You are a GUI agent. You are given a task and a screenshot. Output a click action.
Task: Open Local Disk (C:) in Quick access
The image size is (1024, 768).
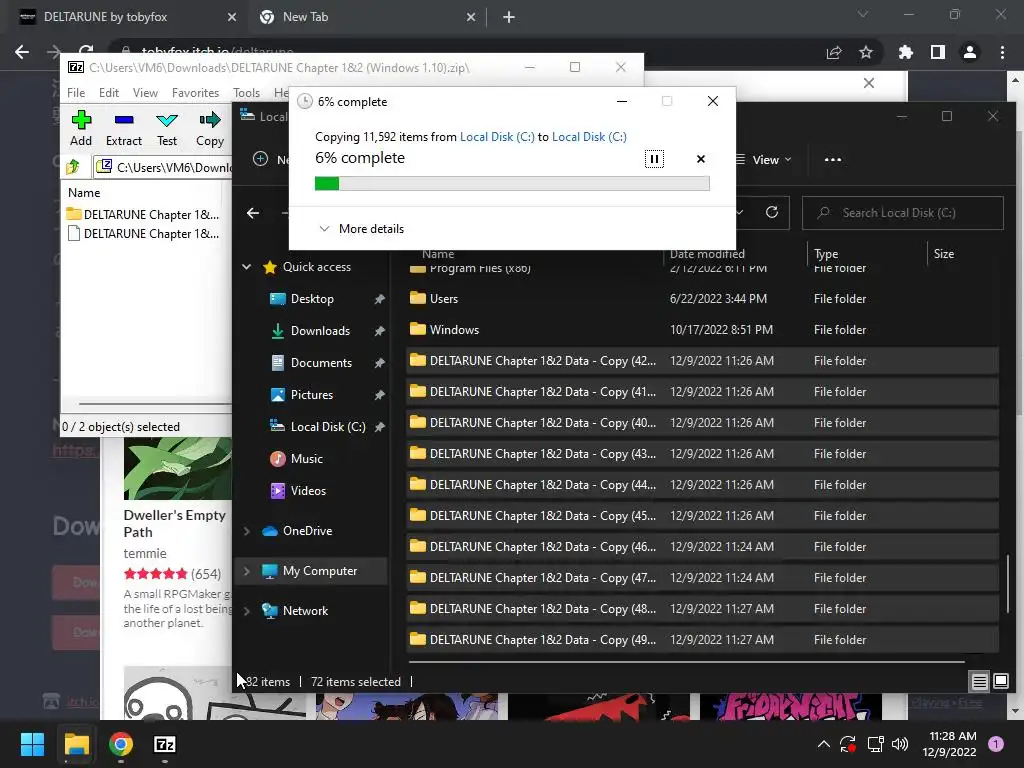328,426
